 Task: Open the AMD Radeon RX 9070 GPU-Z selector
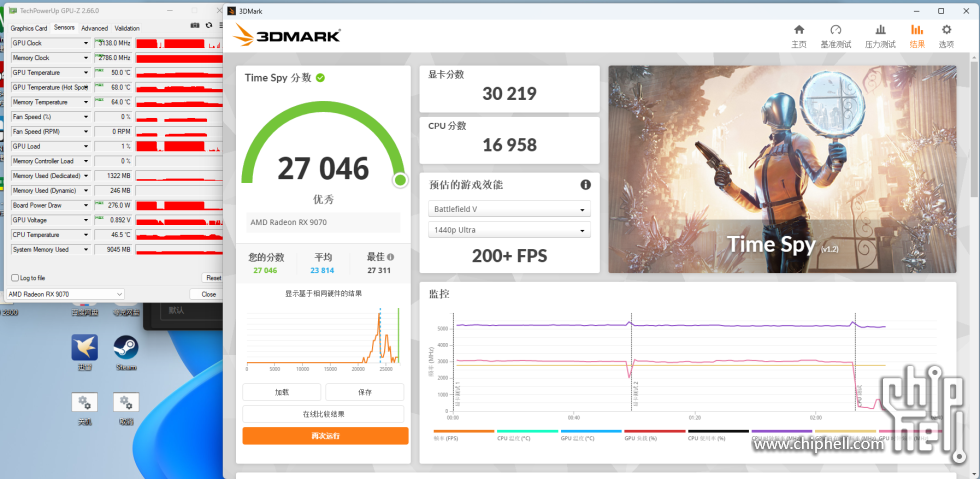pyautogui.click(x=65, y=294)
